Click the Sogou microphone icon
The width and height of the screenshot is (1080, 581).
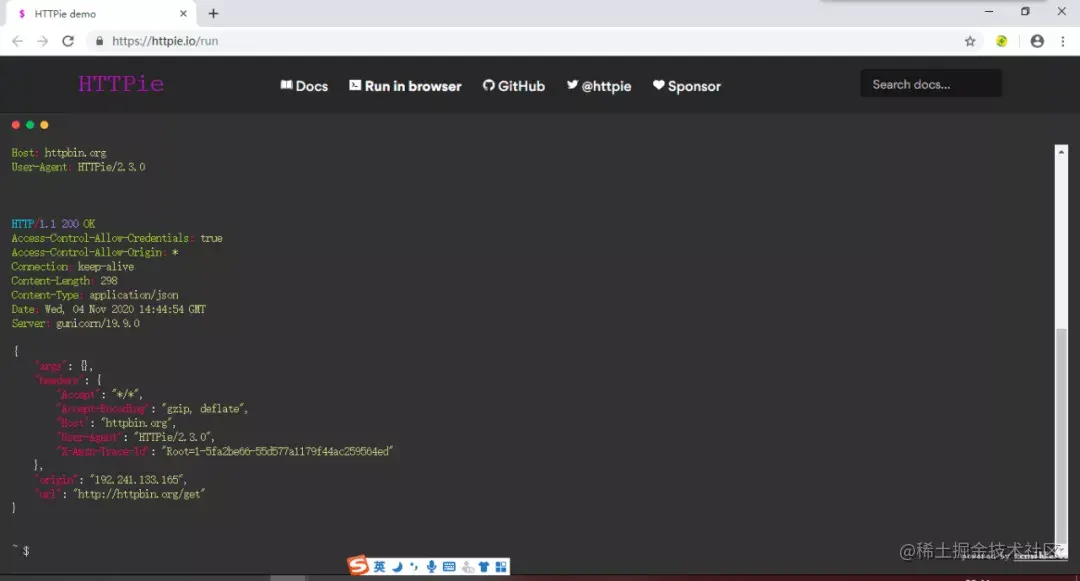pos(431,567)
